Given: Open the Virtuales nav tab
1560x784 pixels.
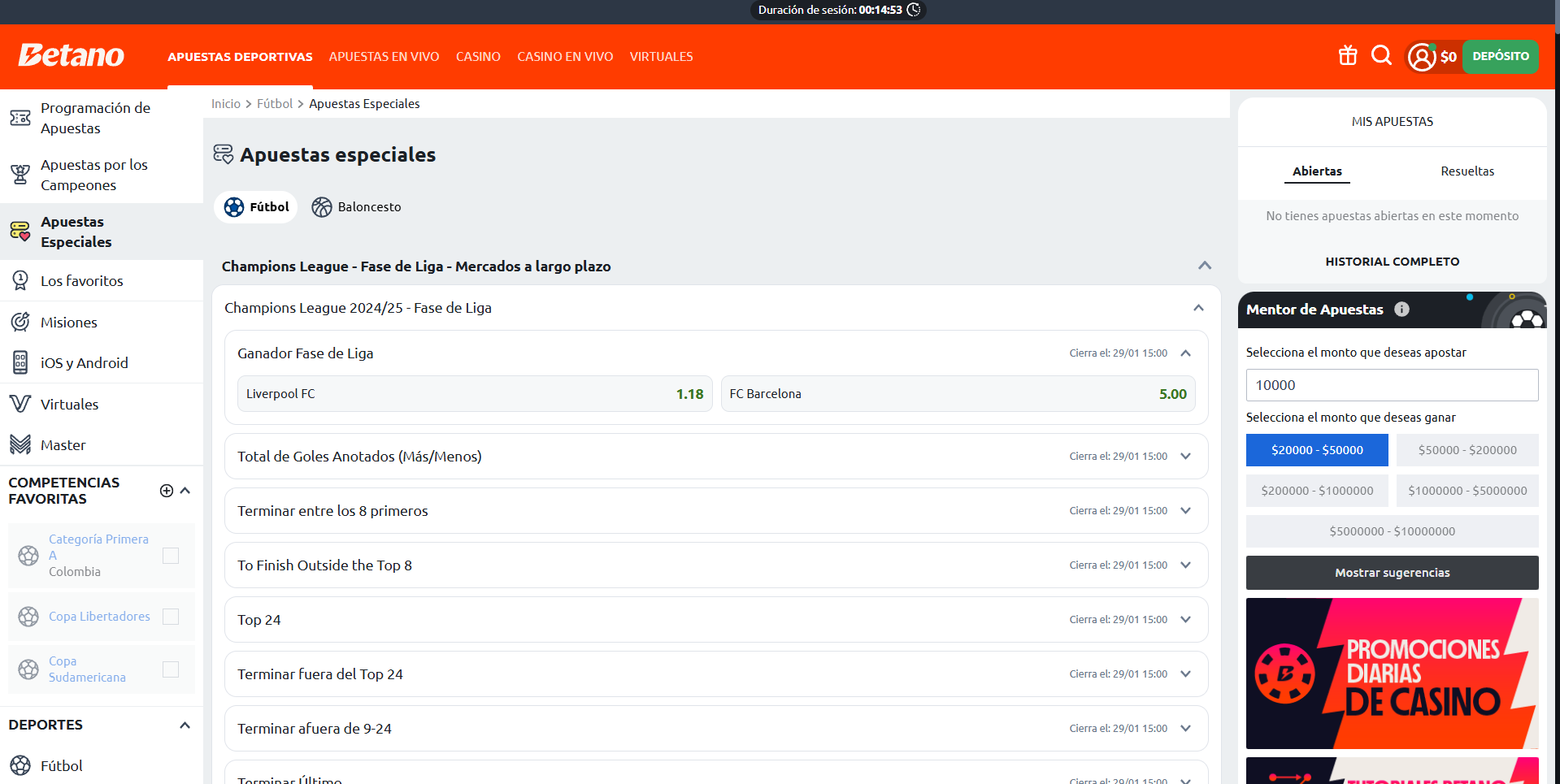Looking at the screenshot, I should coord(661,57).
